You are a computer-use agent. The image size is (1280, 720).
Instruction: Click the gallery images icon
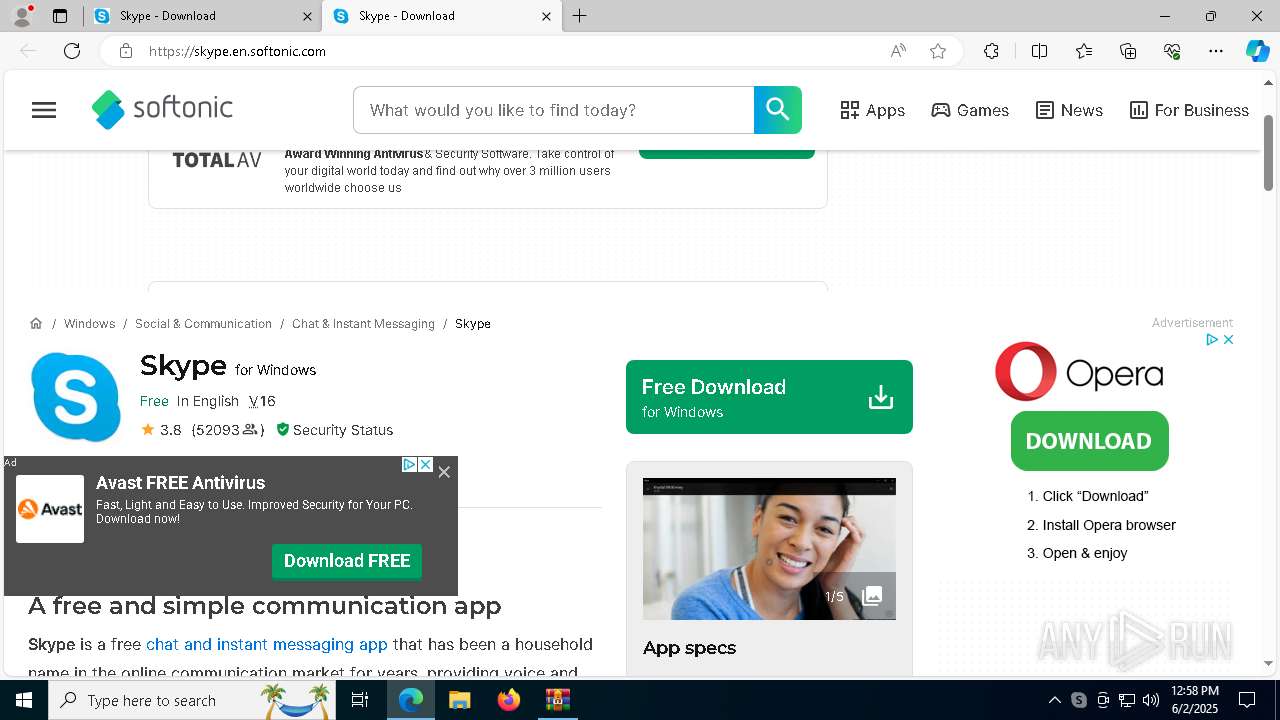click(x=872, y=596)
